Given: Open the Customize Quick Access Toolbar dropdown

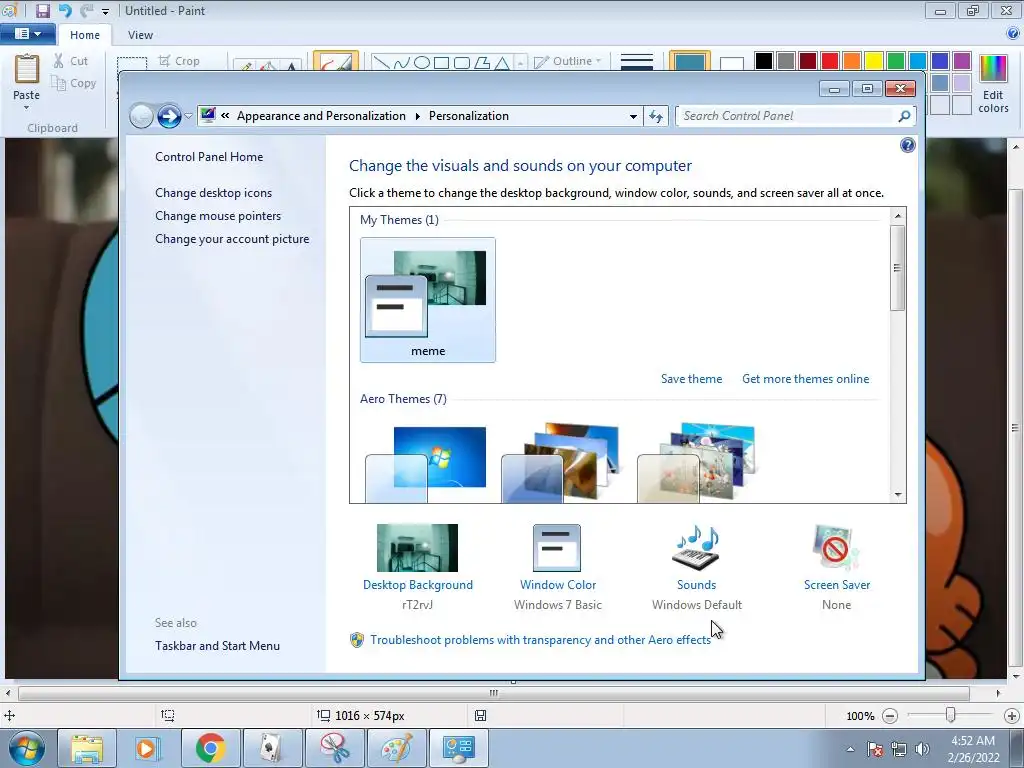Looking at the screenshot, I should point(105,11).
